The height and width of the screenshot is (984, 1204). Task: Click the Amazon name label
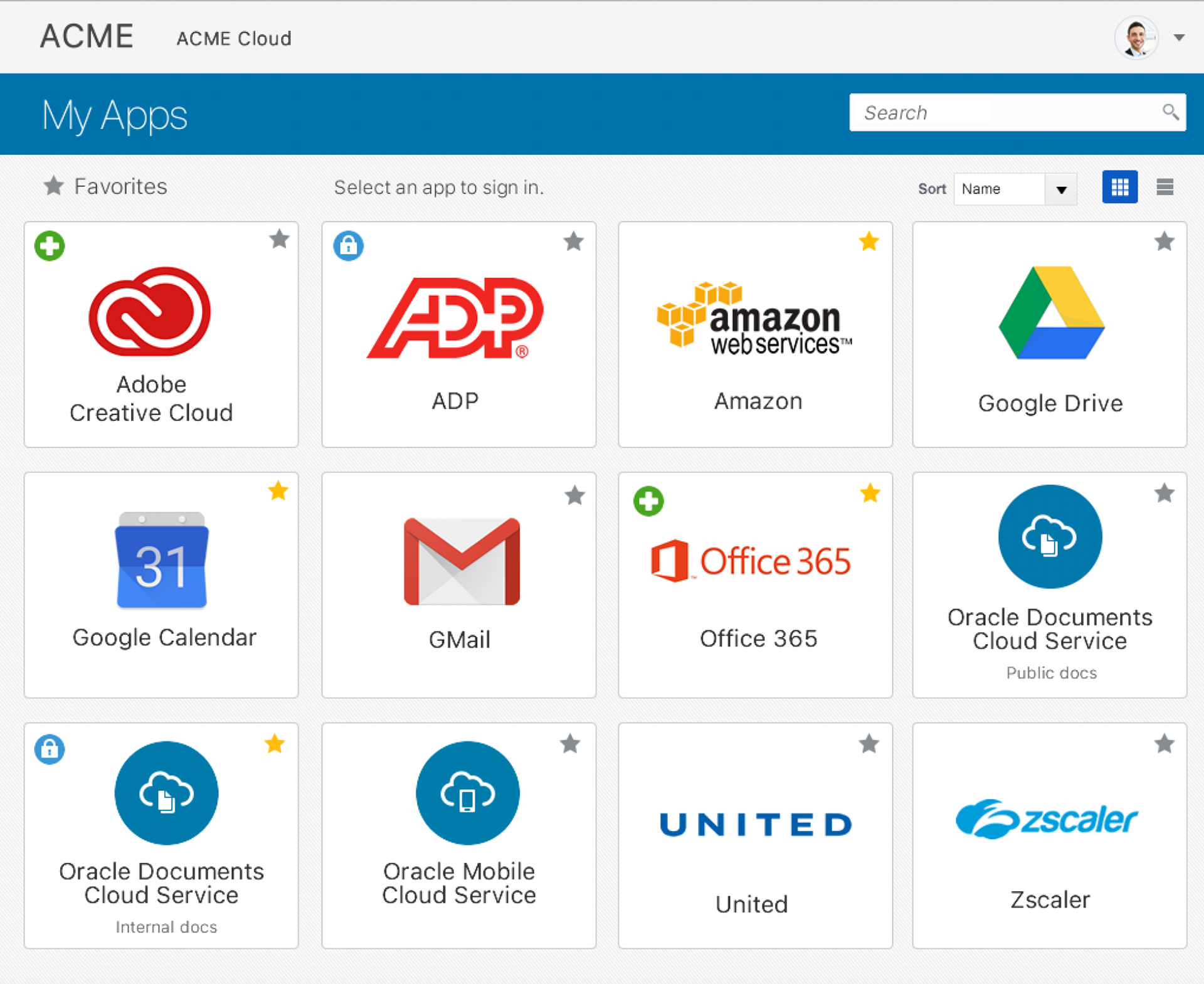click(x=758, y=401)
